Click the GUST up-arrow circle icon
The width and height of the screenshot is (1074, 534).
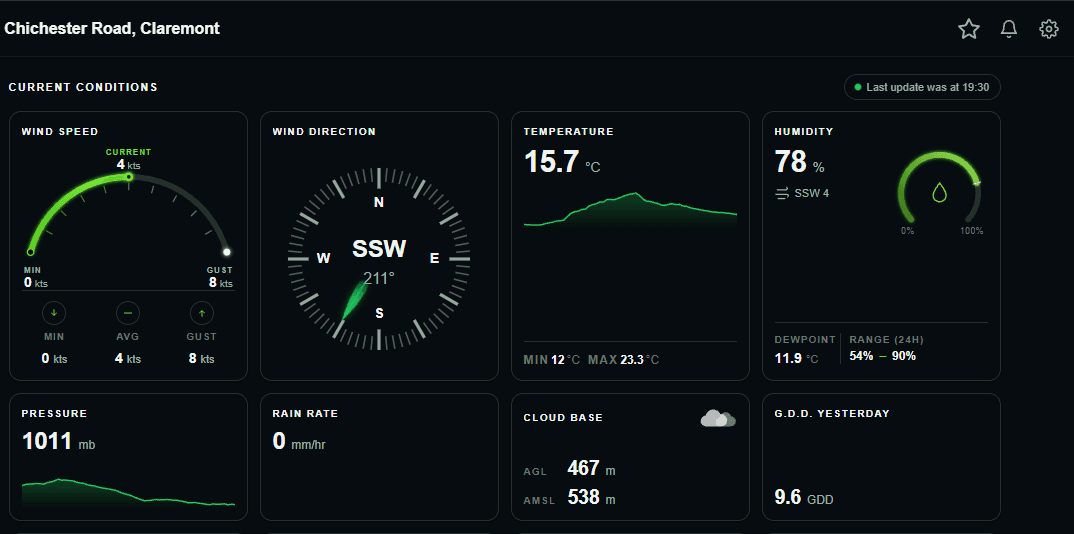click(202, 314)
